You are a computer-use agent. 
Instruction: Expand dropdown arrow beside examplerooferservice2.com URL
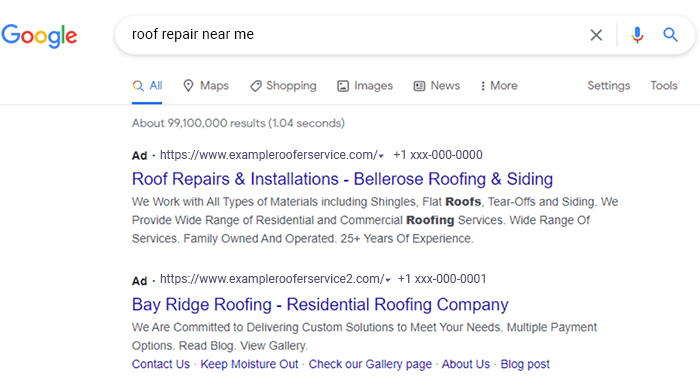388,280
